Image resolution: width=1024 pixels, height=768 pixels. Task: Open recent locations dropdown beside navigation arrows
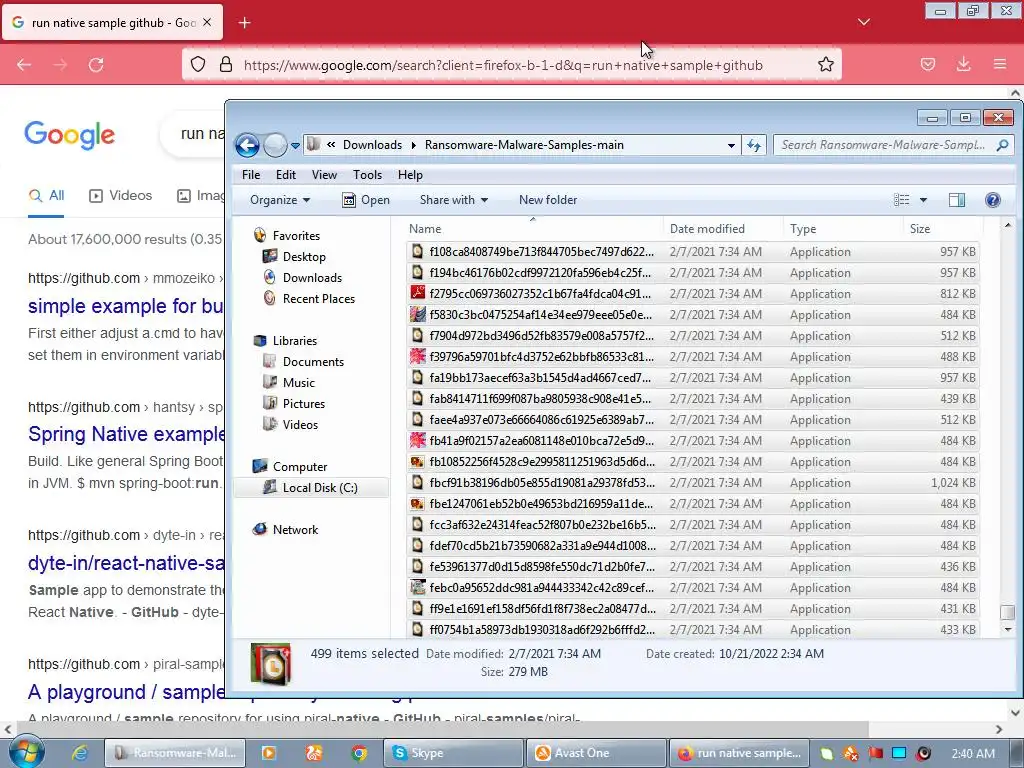[x=295, y=145]
